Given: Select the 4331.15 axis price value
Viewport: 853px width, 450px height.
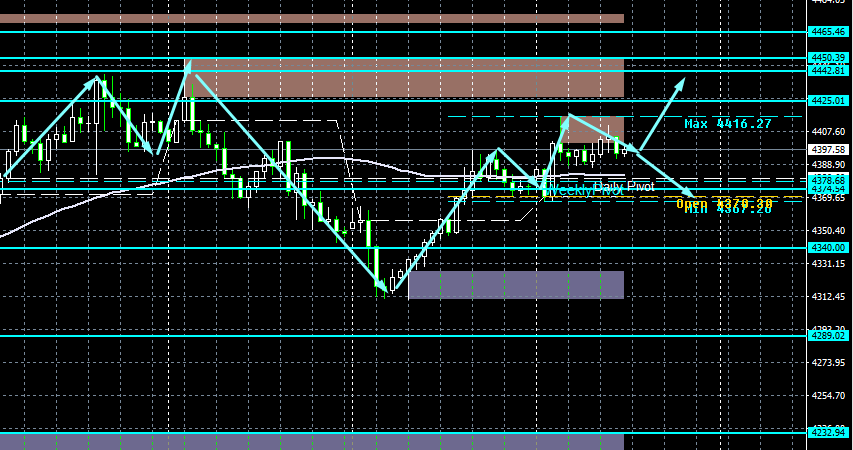Looking at the screenshot, I should click(830, 263).
